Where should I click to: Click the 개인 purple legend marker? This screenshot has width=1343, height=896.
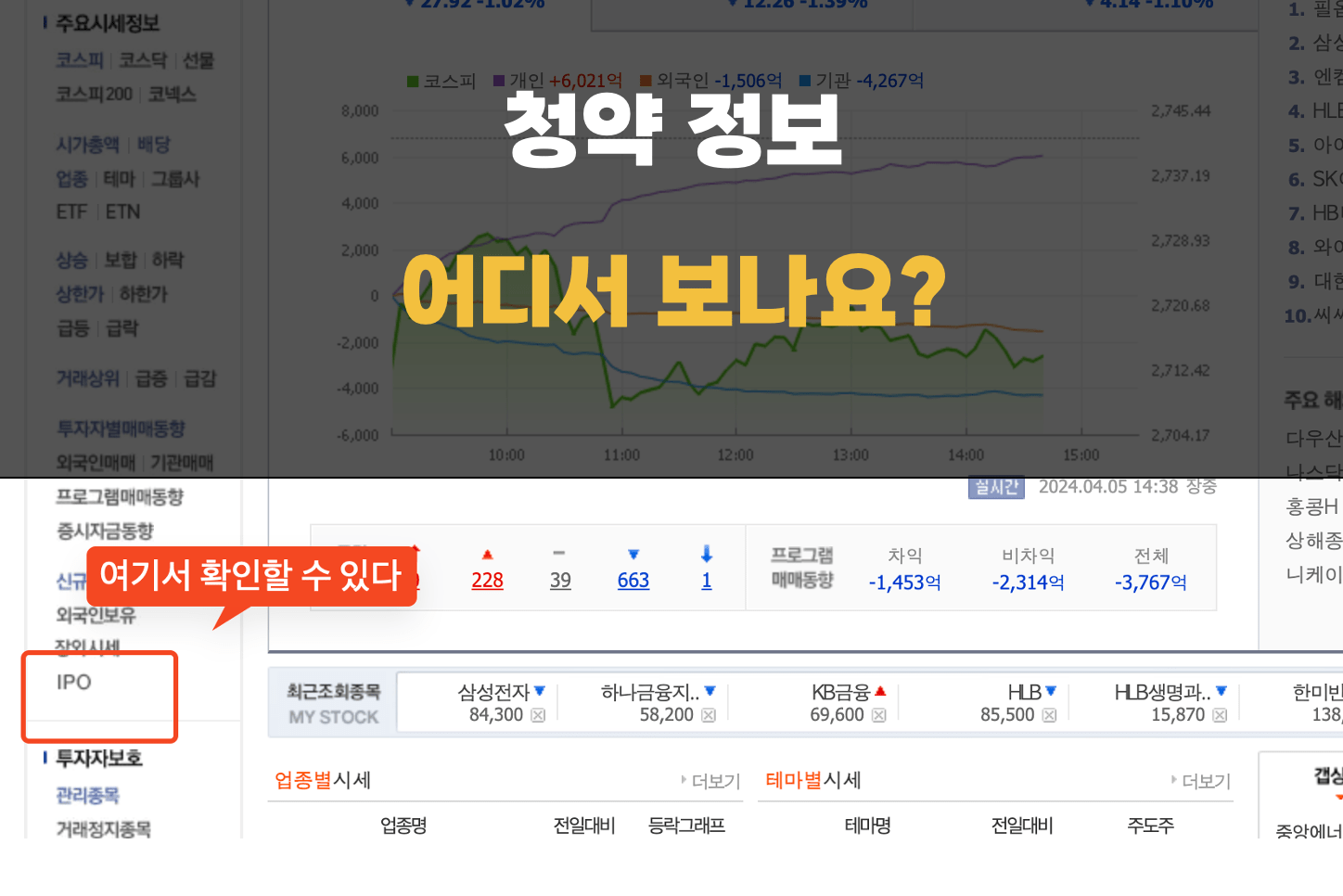pos(499,82)
